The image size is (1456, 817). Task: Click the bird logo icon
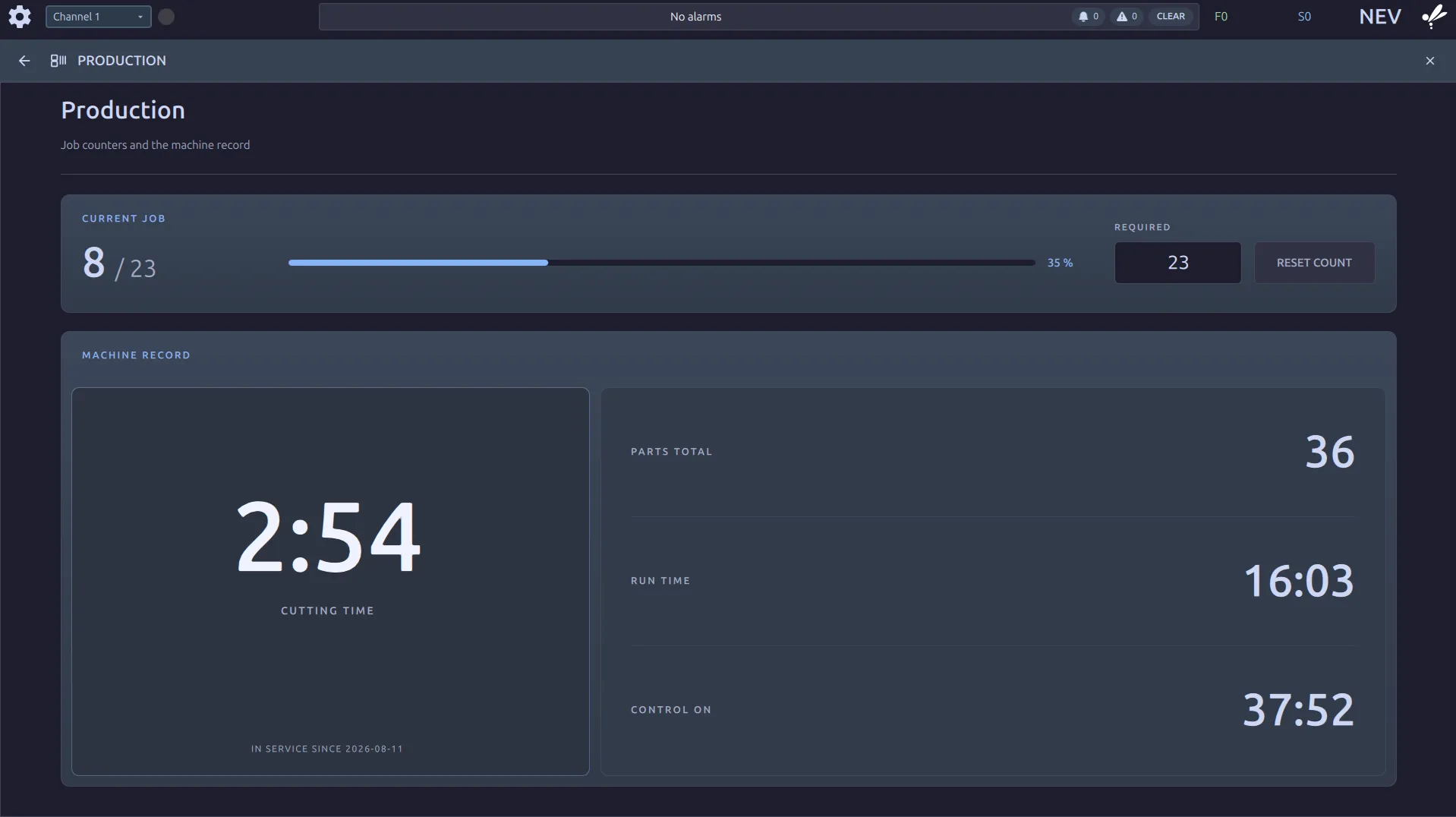[1434, 16]
